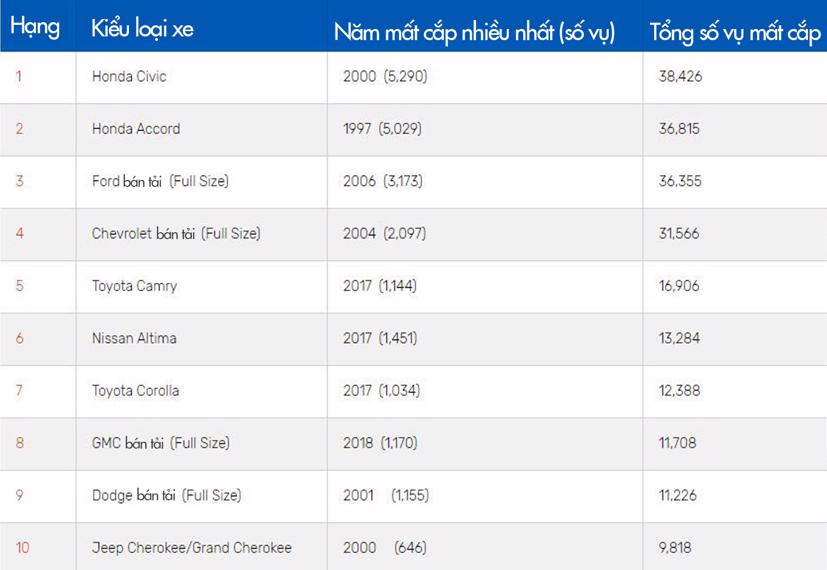Click rank number 4 in Chevrolet row
Screen dimensions: 827x570
(20, 234)
